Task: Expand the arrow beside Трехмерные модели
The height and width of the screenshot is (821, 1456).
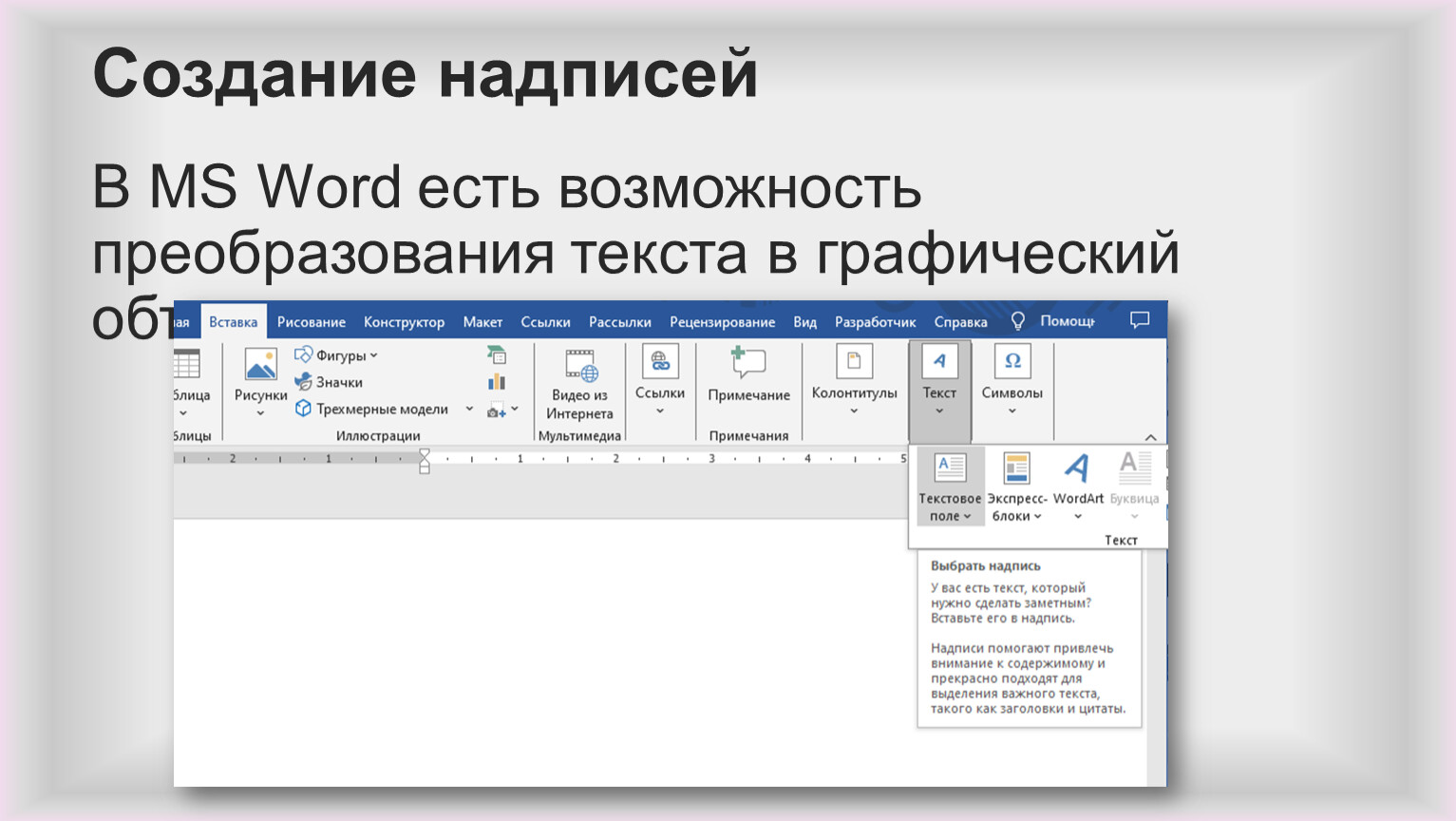Action: click(469, 409)
